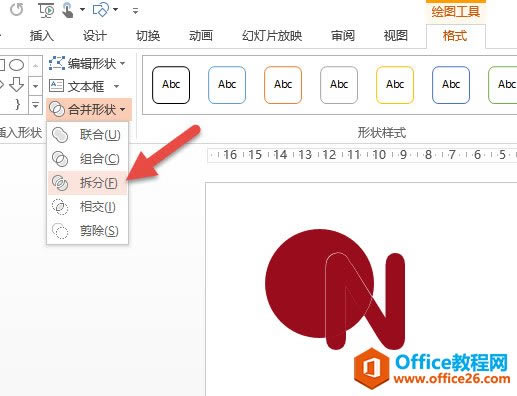This screenshot has height=396, width=517.
Task: Open the 插入 ribbon tab
Action: pos(42,35)
